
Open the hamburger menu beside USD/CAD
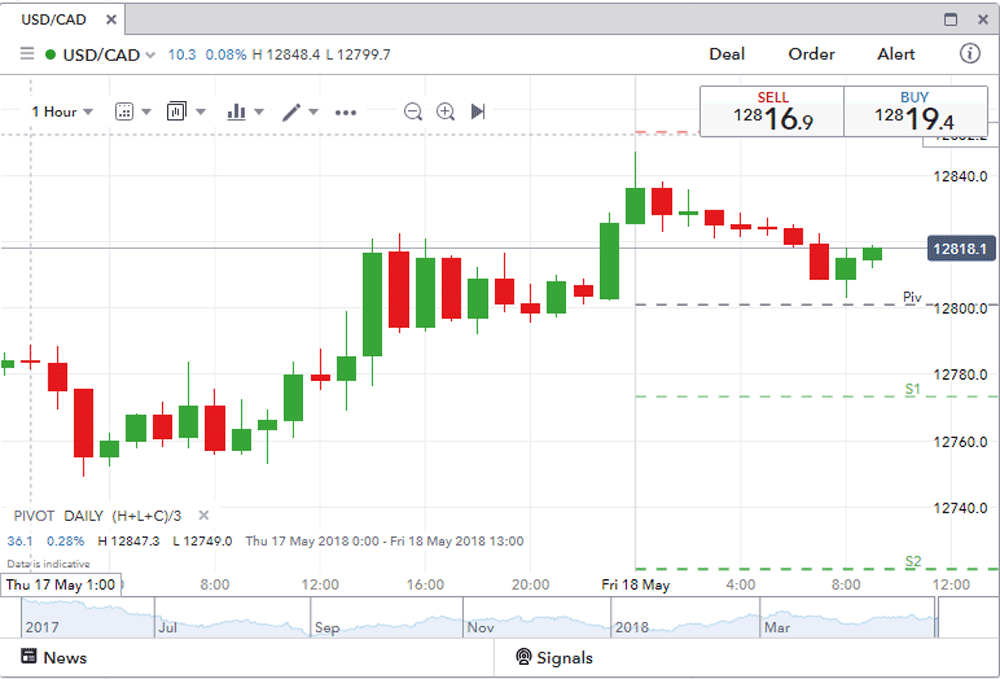click(x=27, y=54)
